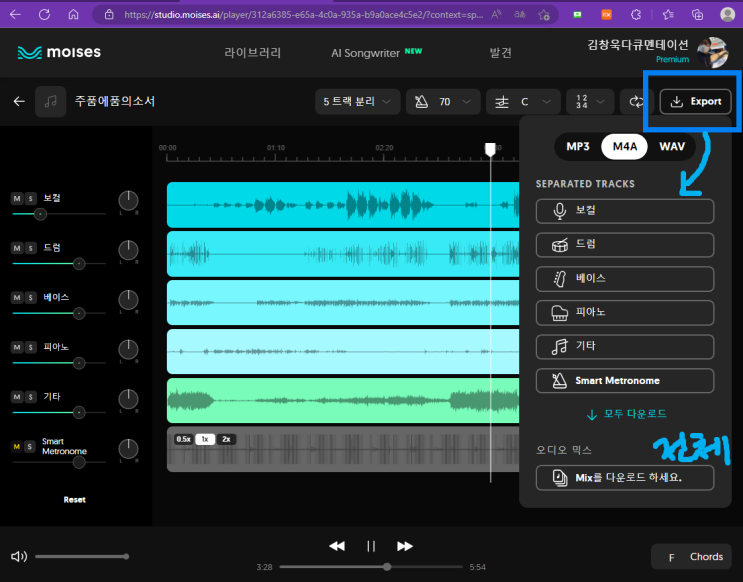Mute the 베이스 track

[x=17, y=298]
